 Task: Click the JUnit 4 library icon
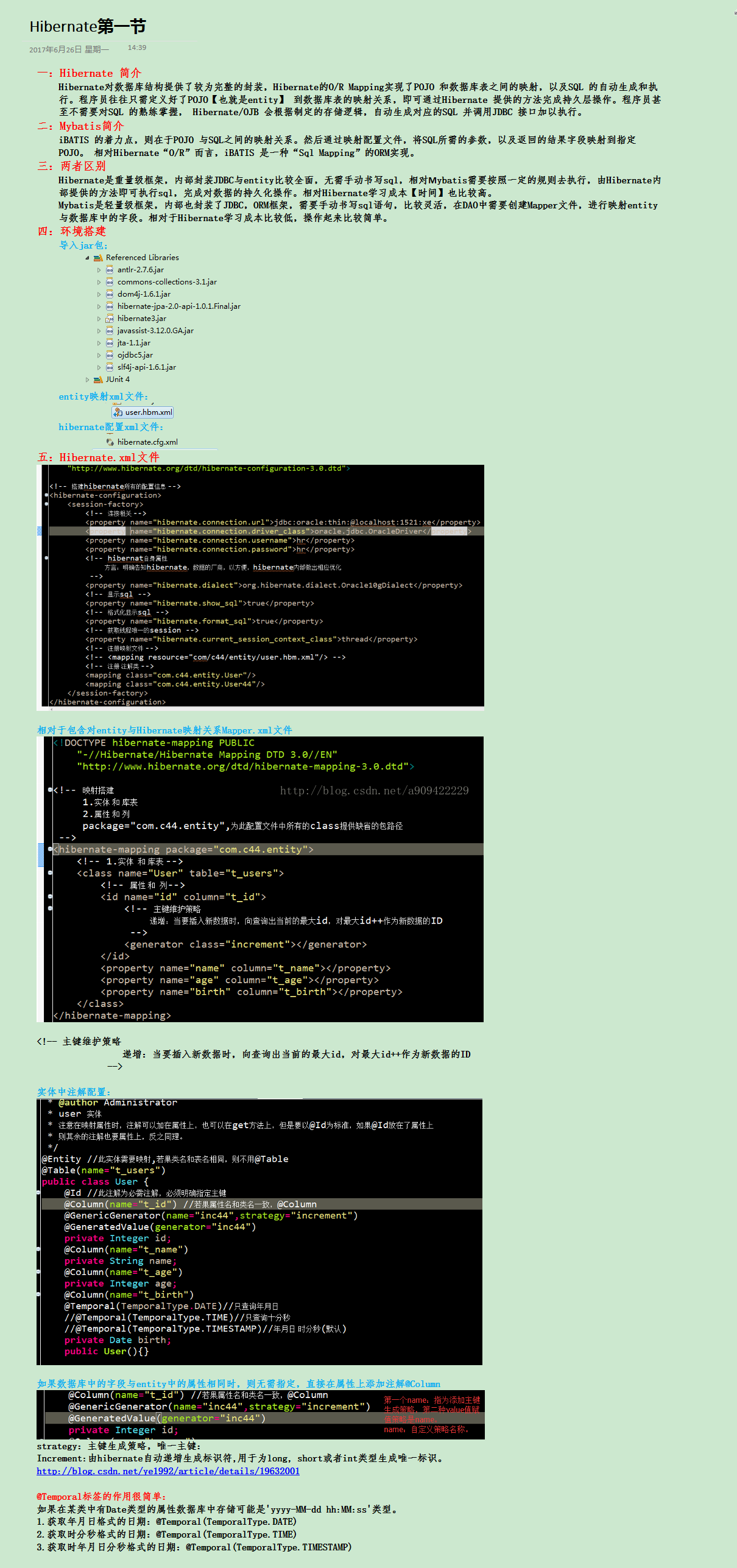click(x=98, y=380)
